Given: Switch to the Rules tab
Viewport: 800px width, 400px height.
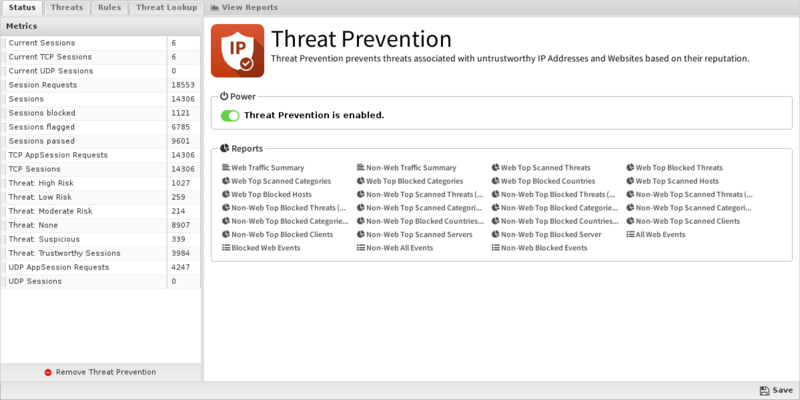Looking at the screenshot, I should pos(110,8).
